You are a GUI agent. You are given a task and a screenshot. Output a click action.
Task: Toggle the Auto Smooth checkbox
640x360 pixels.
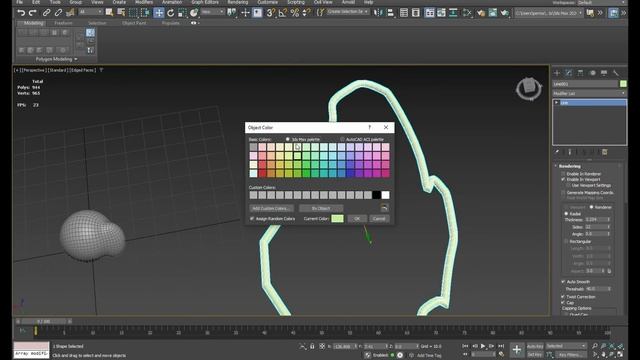[x=563, y=282]
